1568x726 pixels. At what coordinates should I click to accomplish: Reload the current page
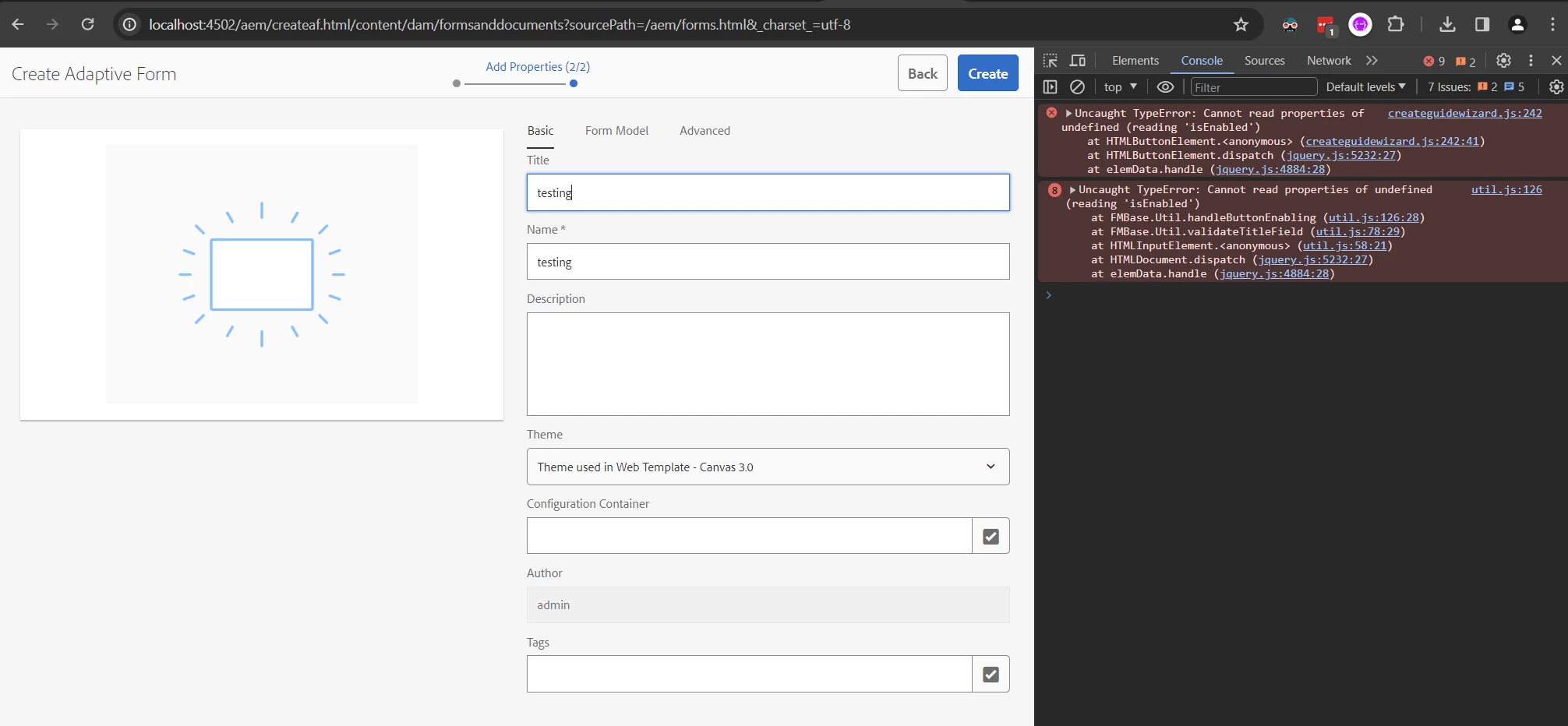pyautogui.click(x=87, y=24)
